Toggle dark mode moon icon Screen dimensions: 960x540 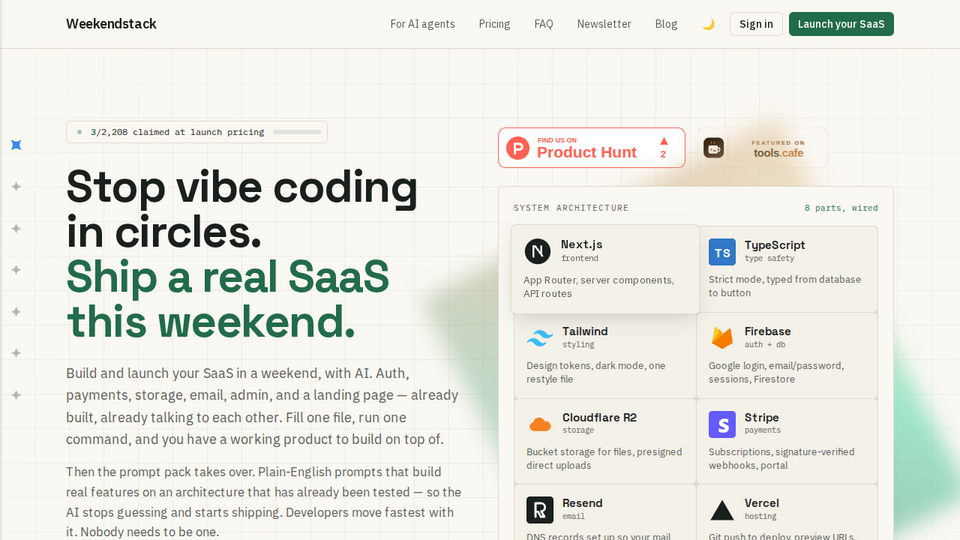708,24
